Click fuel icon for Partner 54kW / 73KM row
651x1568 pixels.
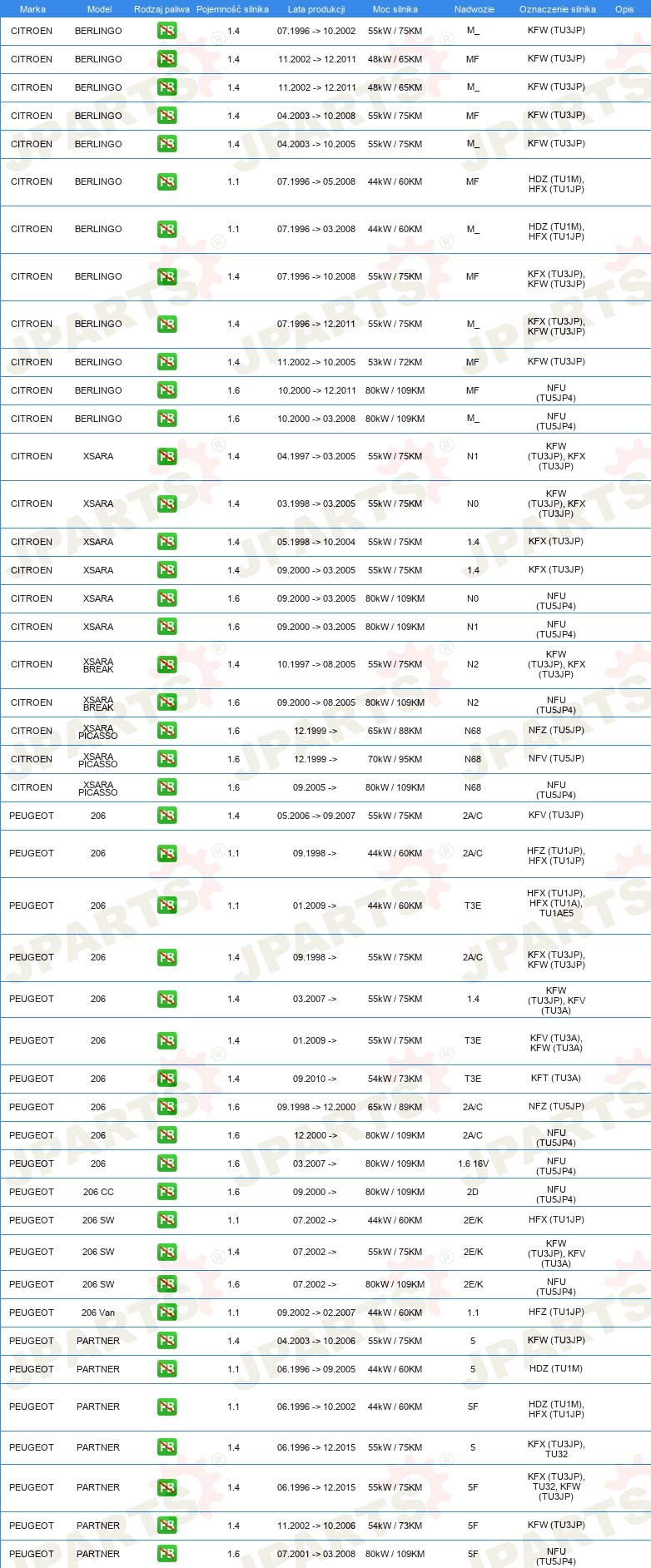(x=166, y=1526)
